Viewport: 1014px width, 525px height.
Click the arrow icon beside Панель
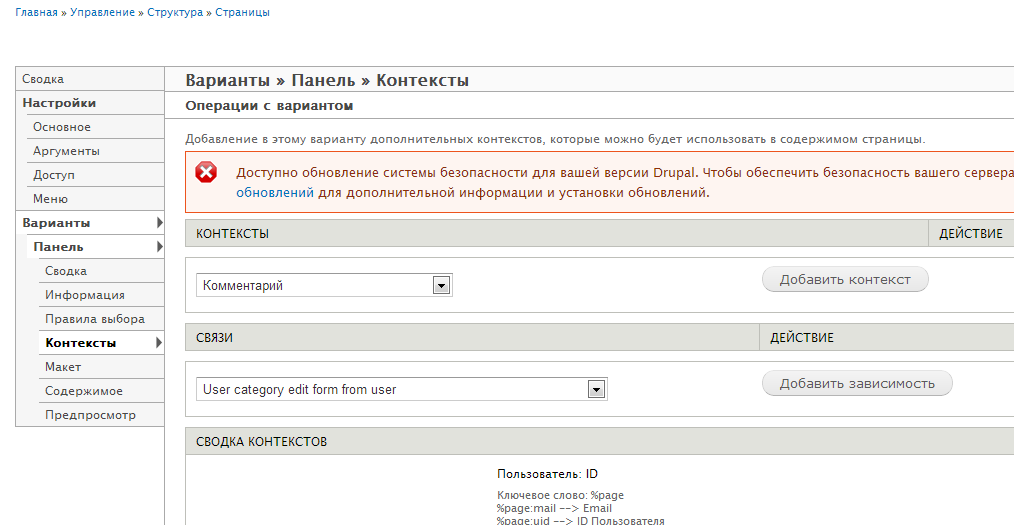coord(159,246)
